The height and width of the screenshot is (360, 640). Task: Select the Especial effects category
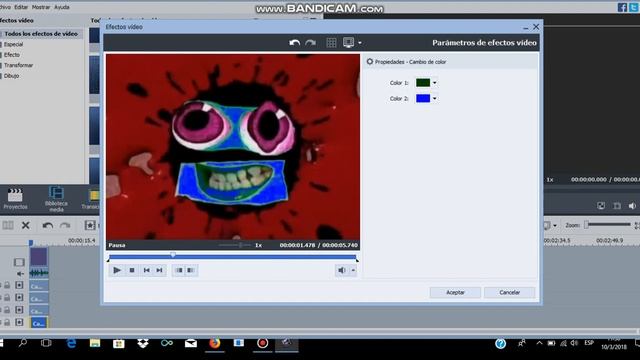click(13, 44)
